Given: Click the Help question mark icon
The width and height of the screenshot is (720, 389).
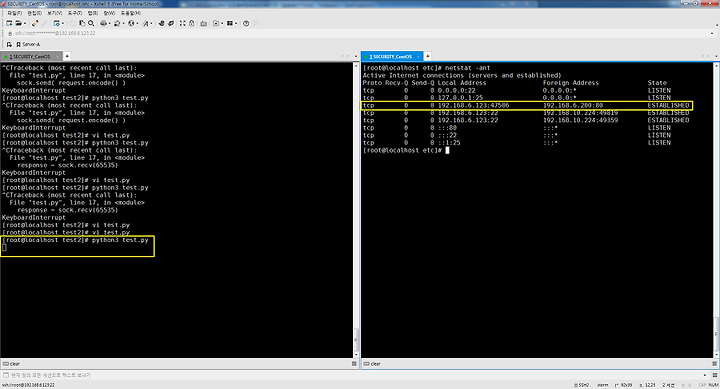Looking at the screenshot, I should (246, 23).
